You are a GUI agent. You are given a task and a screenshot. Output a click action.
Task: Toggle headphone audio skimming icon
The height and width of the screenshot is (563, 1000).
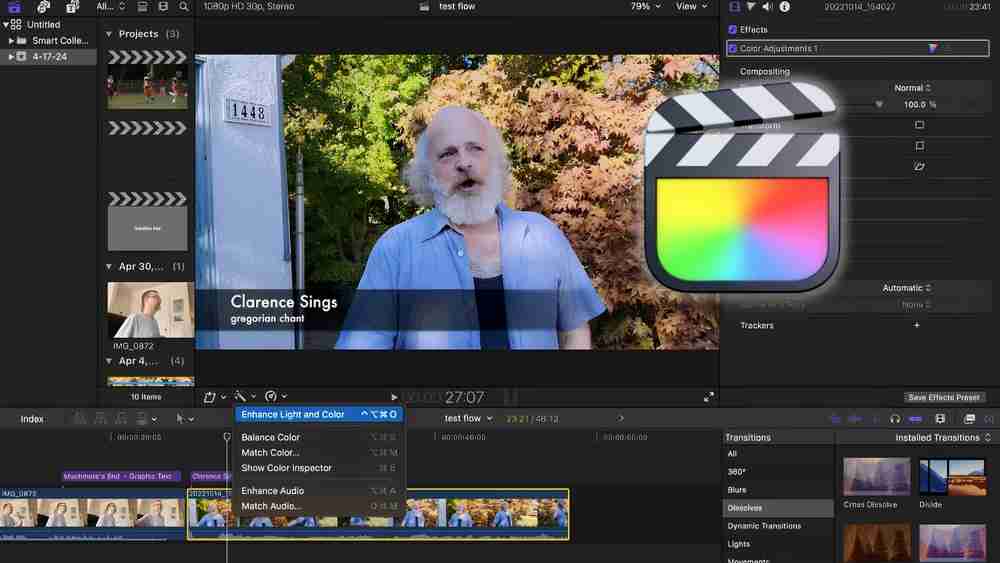tap(895, 419)
